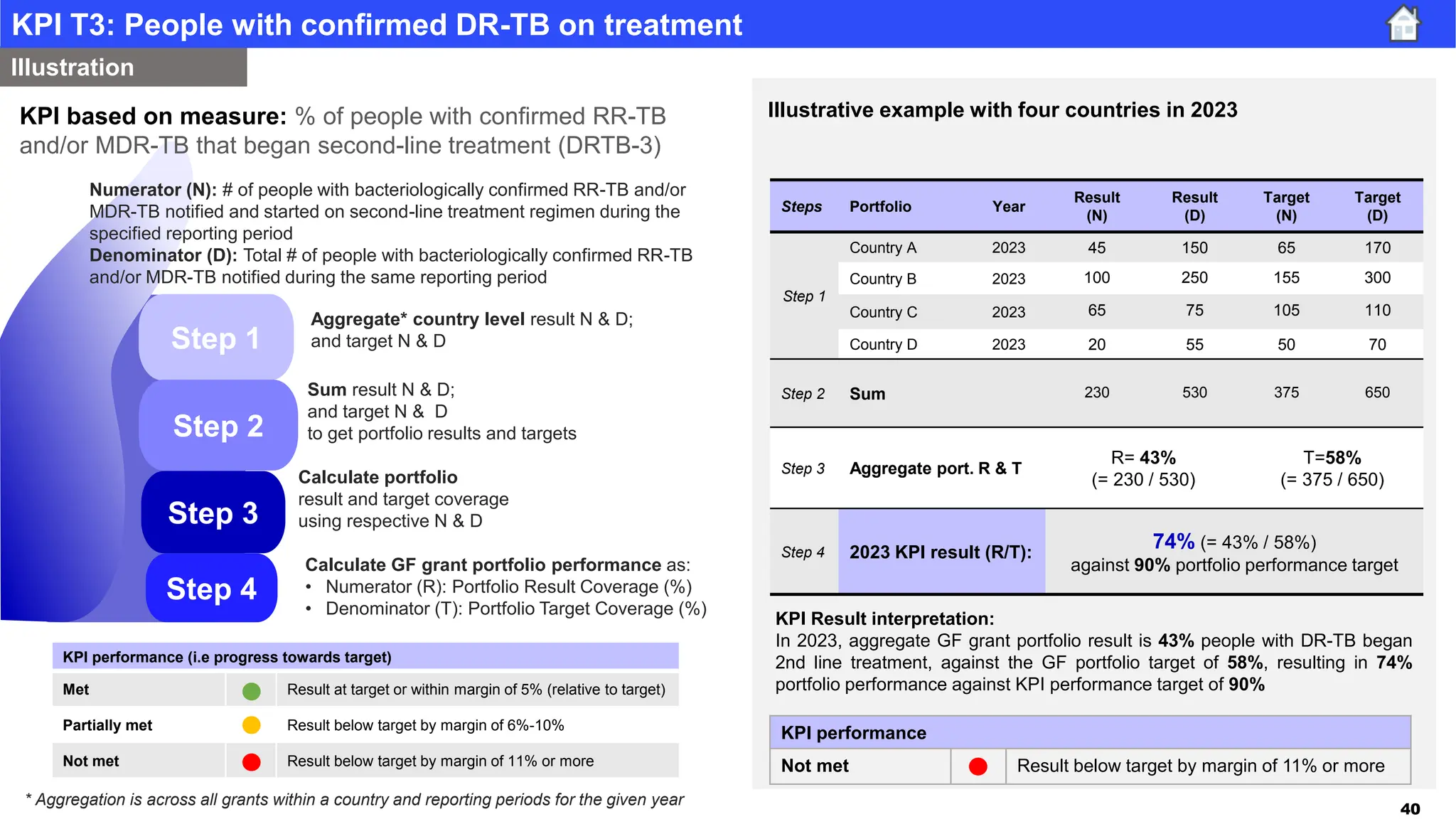Select the Step 4 shape
1456x819 pixels.
pos(211,589)
